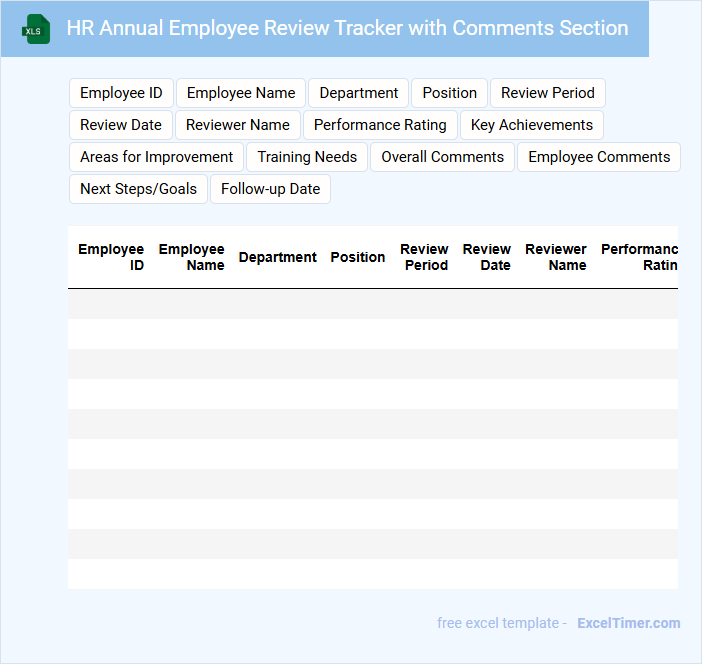The image size is (702, 664).
Task: Select the Review Period tag
Action: point(547,93)
